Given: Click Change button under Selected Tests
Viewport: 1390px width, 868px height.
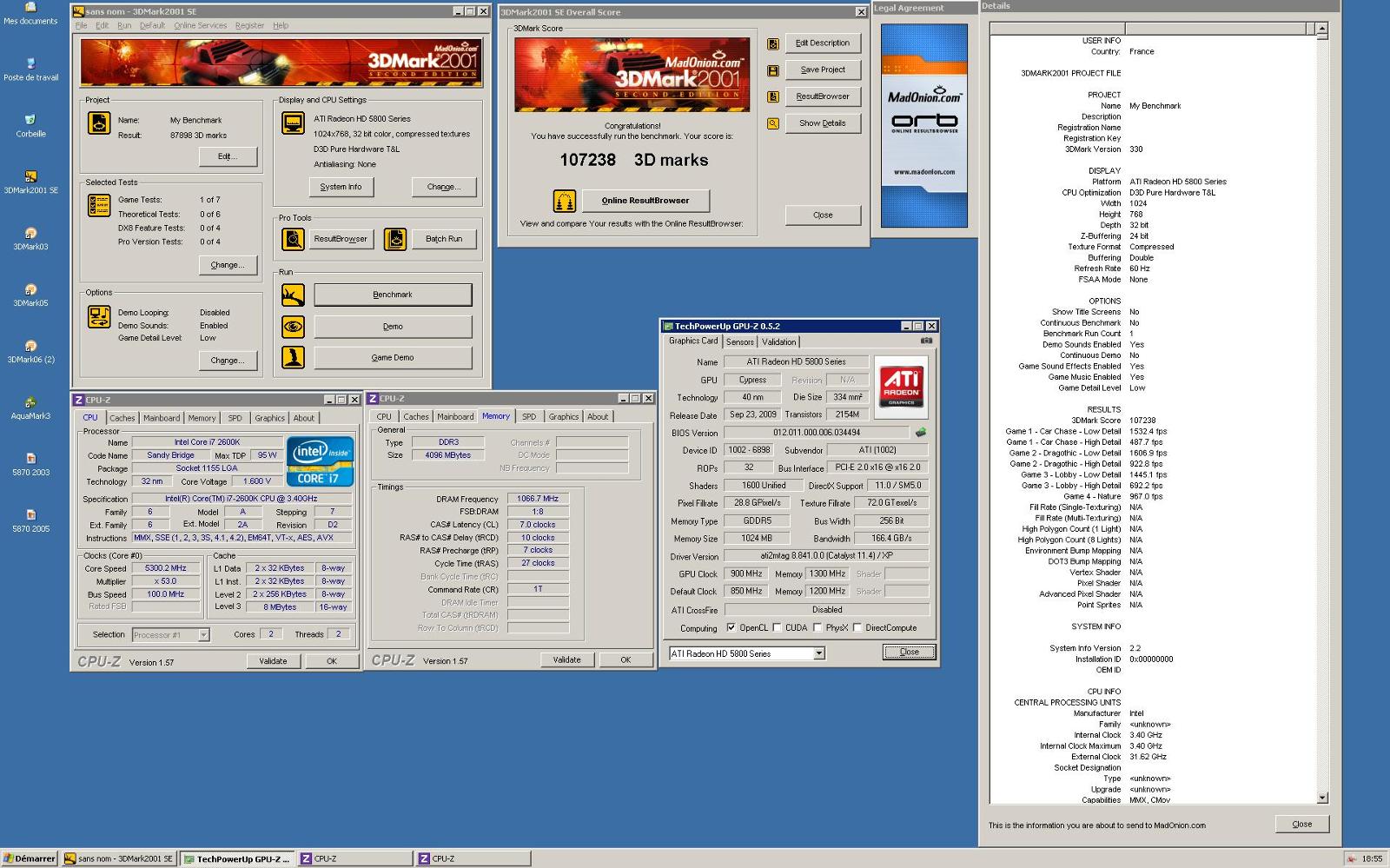Looking at the screenshot, I should pos(227,265).
